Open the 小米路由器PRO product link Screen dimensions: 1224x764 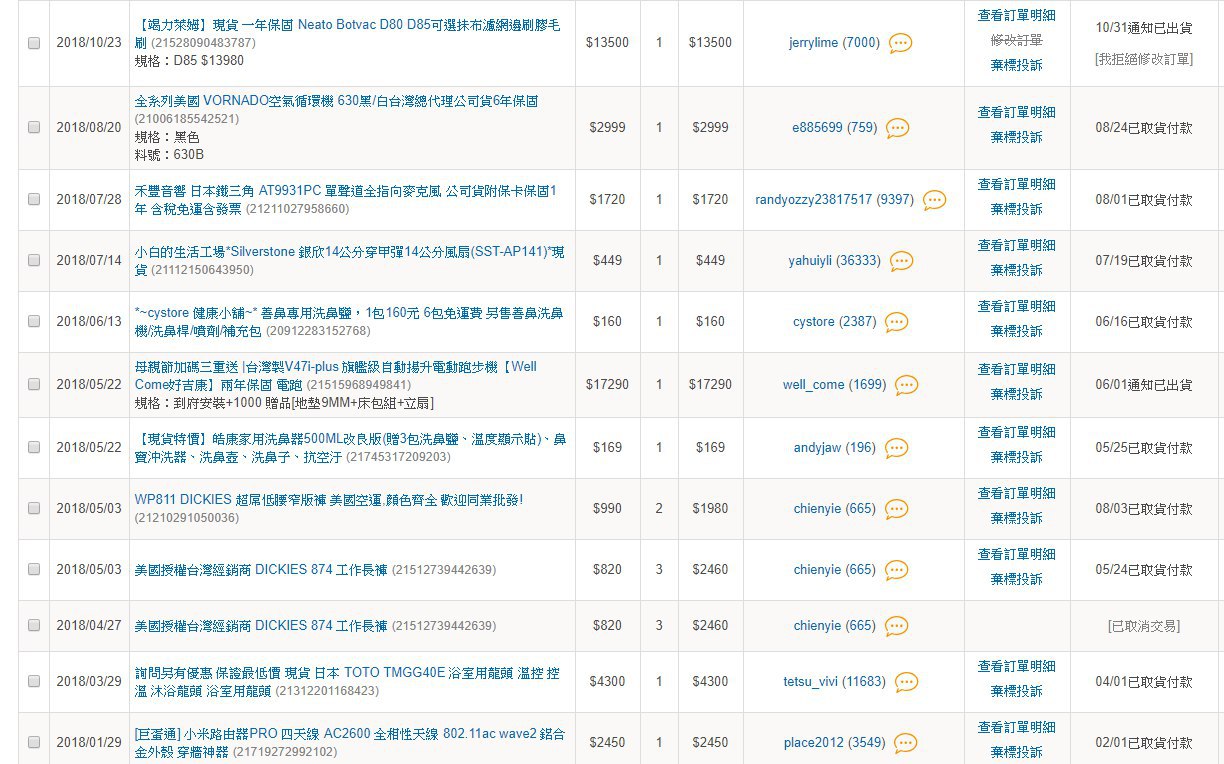click(349, 743)
